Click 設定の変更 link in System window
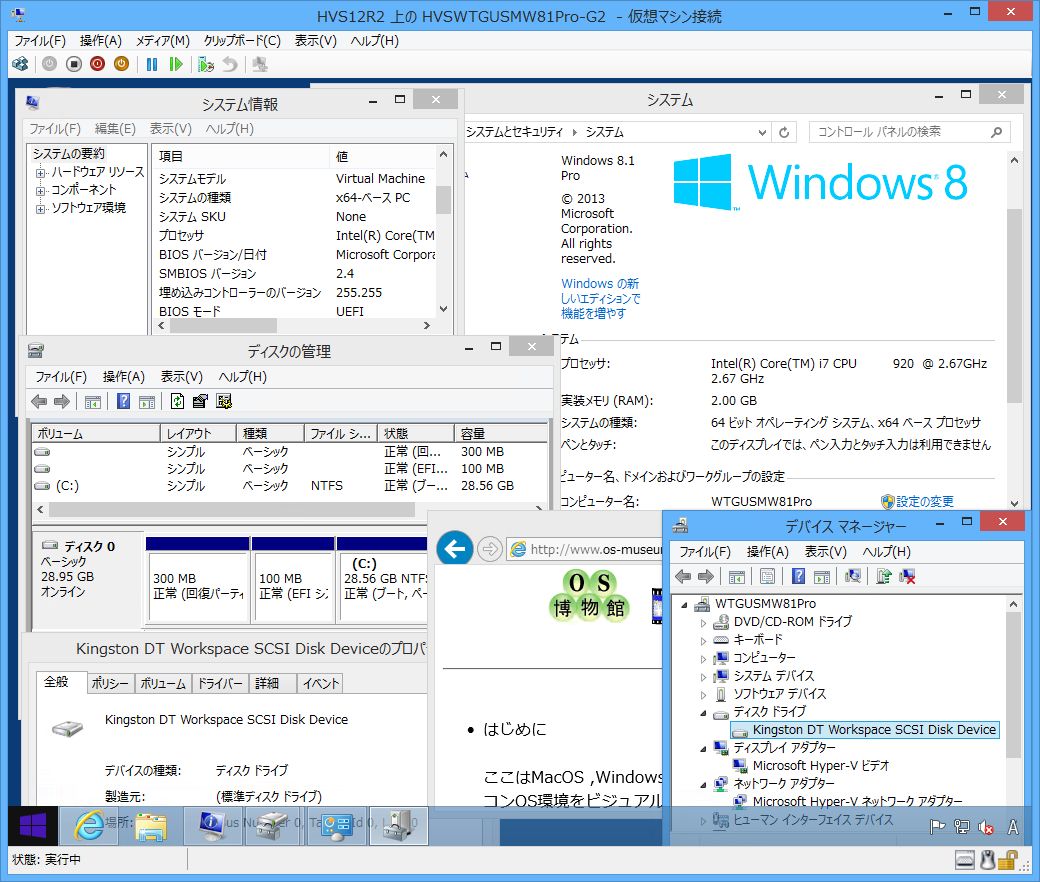The image size is (1040, 882). (x=924, y=501)
